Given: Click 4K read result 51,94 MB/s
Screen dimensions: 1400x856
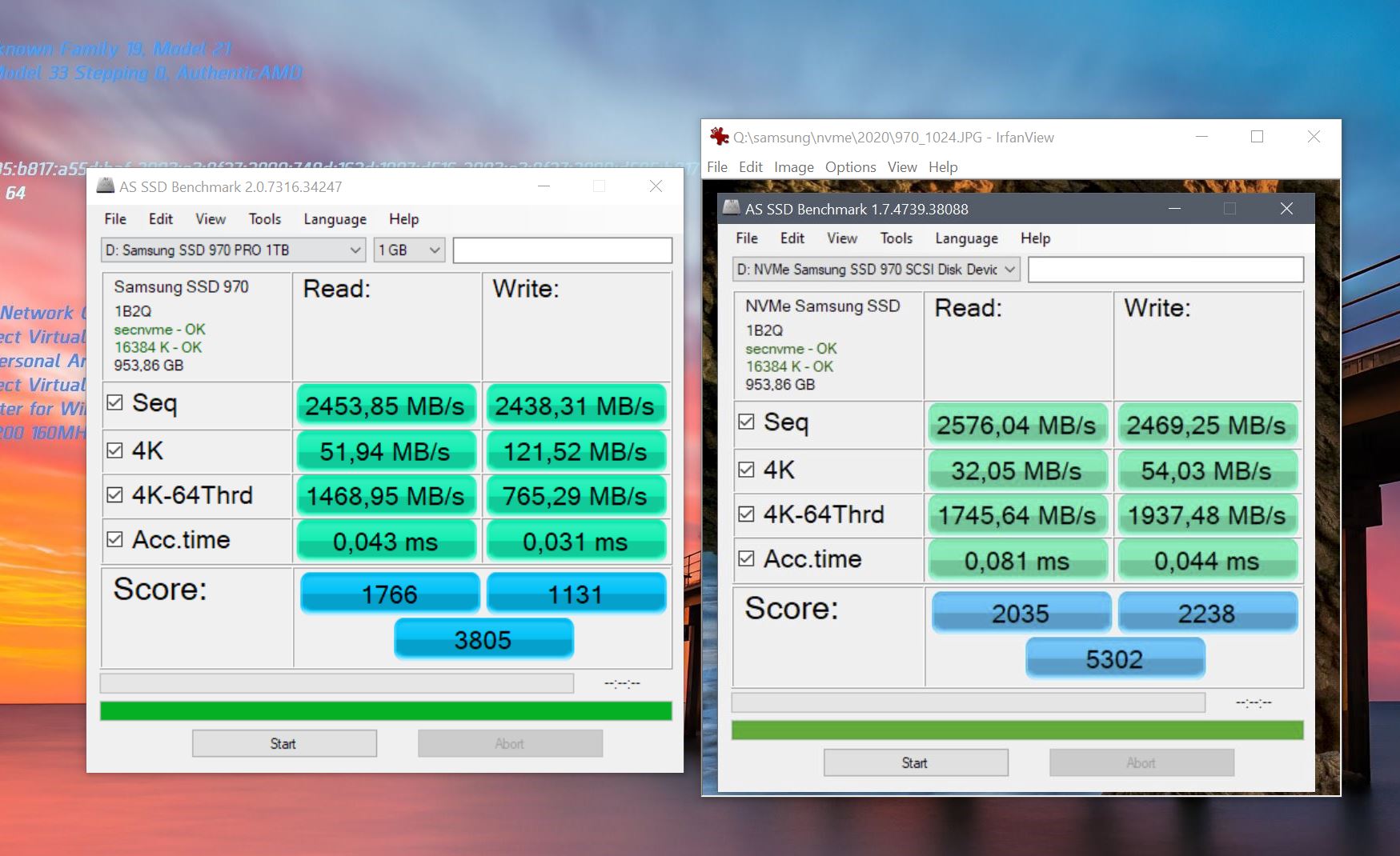Looking at the screenshot, I should pyautogui.click(x=386, y=451).
